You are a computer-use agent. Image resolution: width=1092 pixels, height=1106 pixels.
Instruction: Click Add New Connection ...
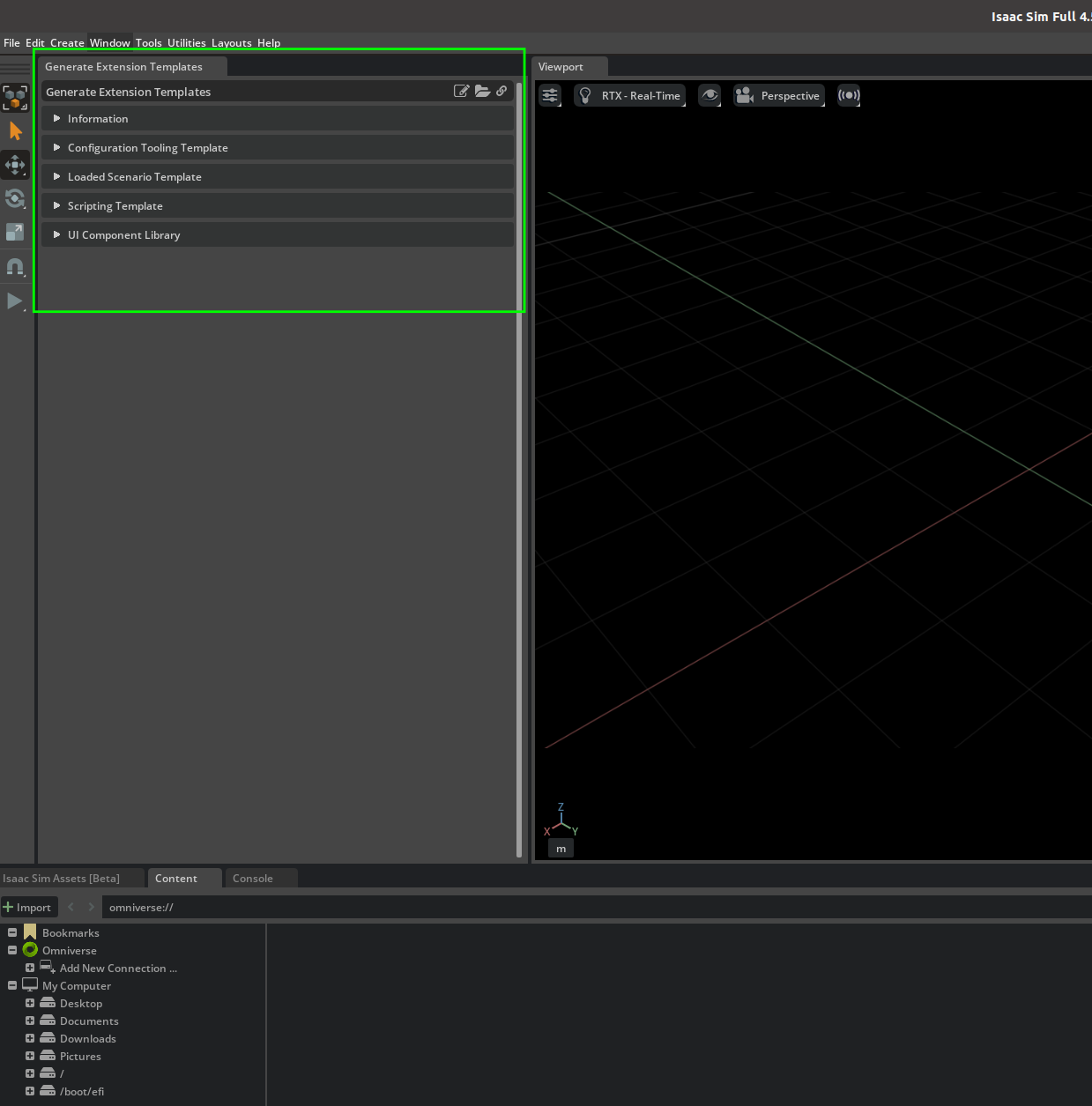118,968
